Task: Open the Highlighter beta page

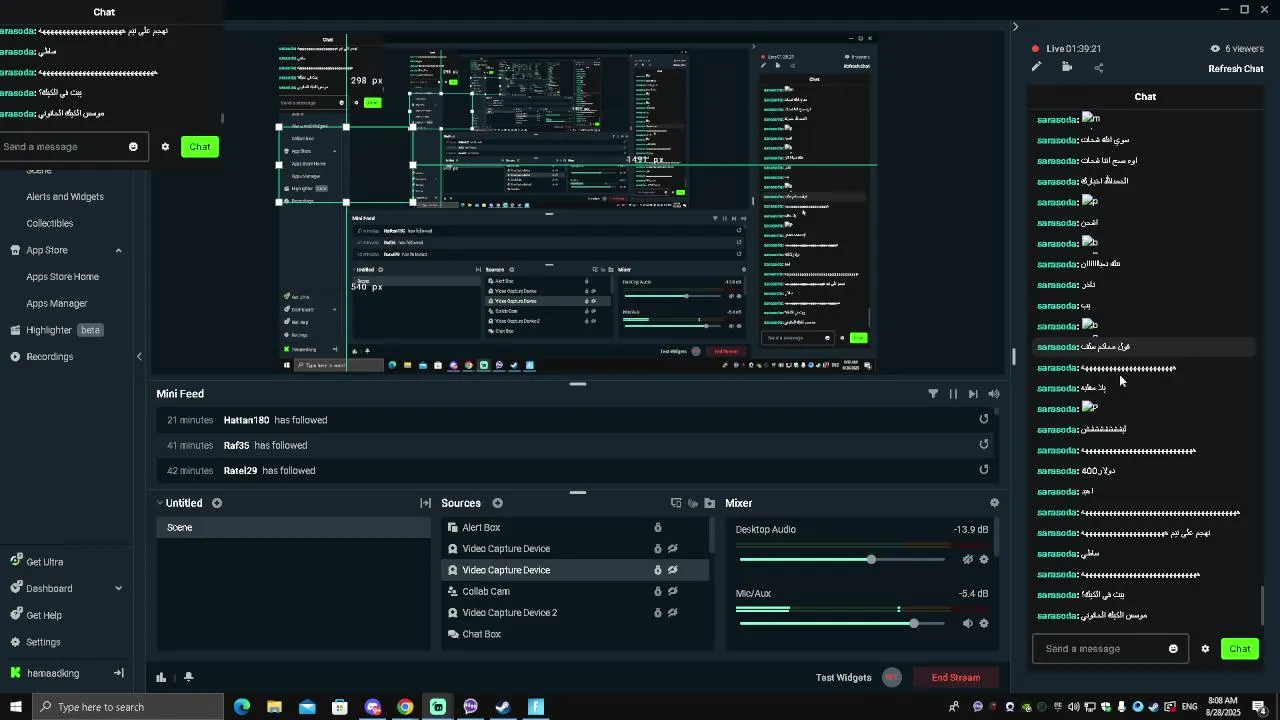Action: click(x=57, y=330)
